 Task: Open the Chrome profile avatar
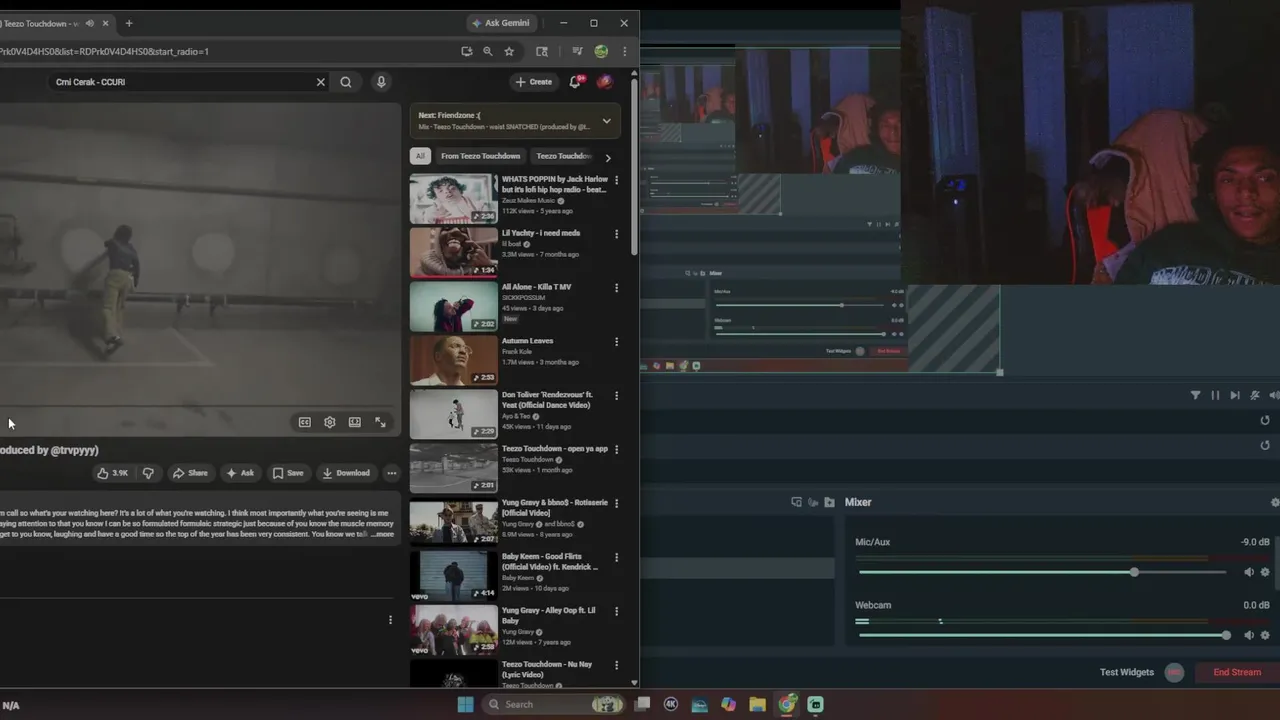point(601,51)
